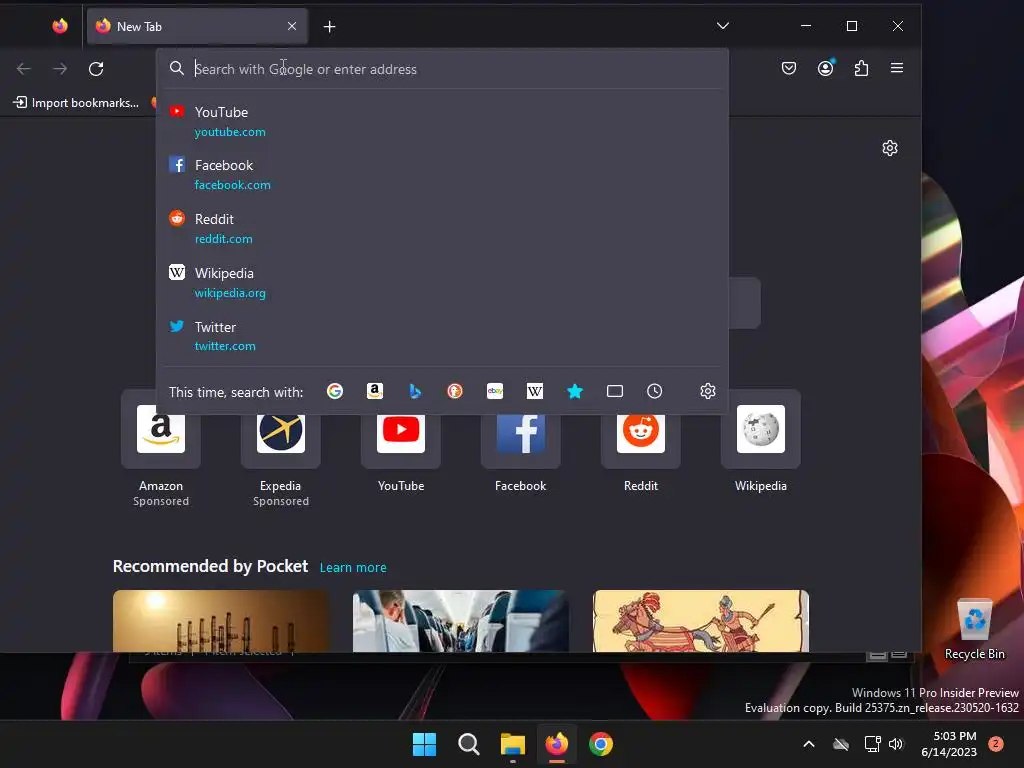Search this time with Amazon
This screenshot has height=768, width=1024.
coord(375,391)
